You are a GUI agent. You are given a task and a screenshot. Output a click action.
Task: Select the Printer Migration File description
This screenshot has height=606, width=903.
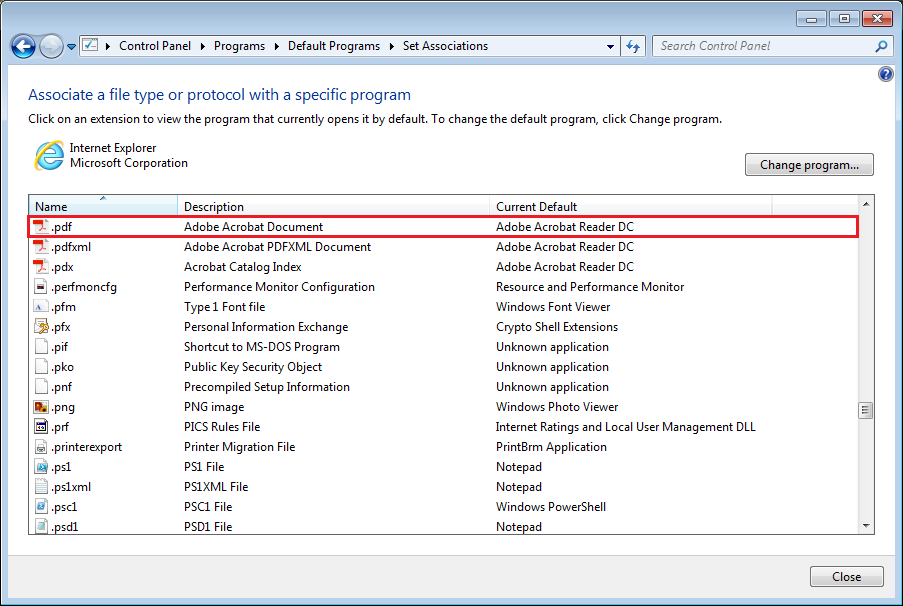pyautogui.click(x=240, y=447)
